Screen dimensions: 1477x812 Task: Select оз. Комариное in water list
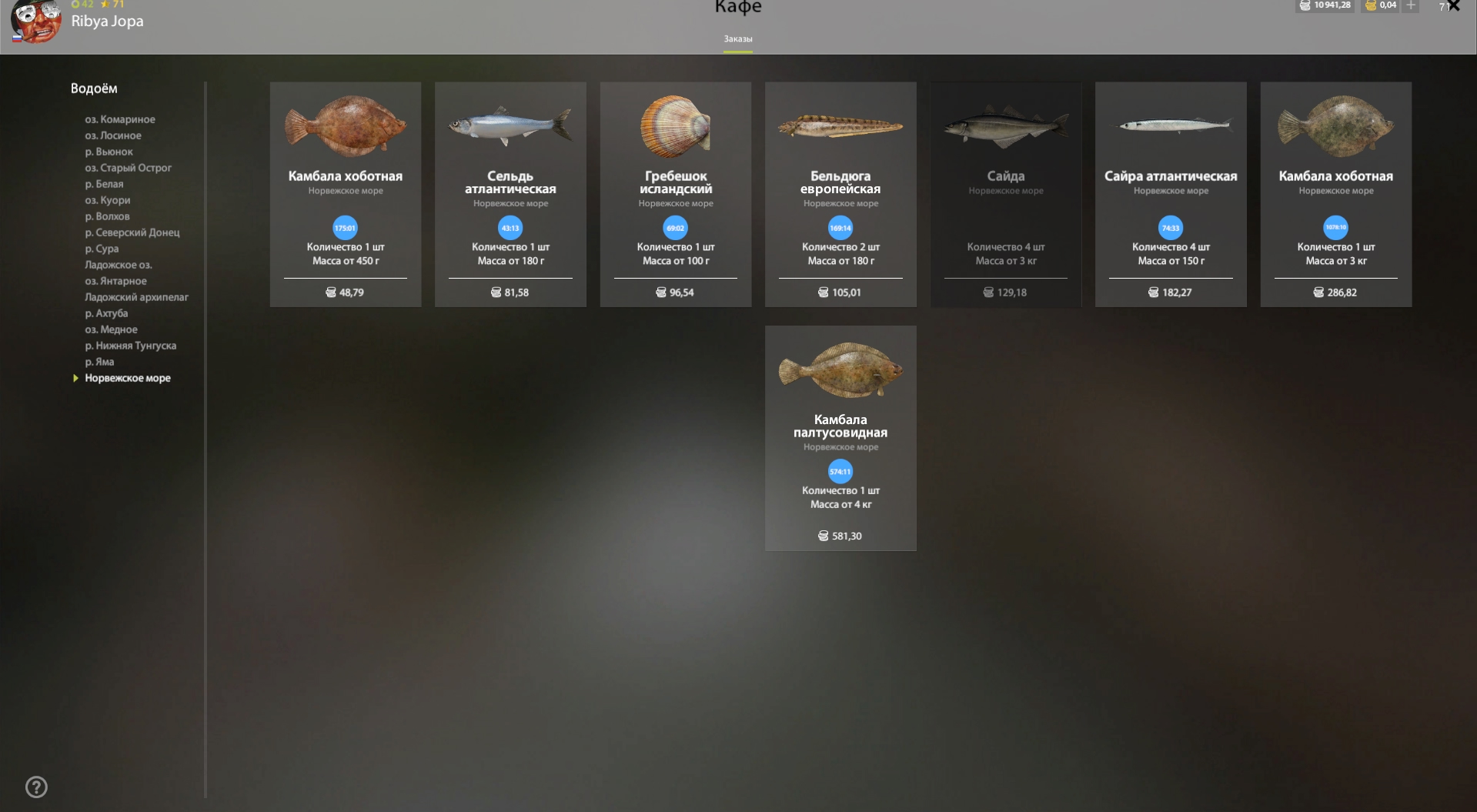click(120, 119)
